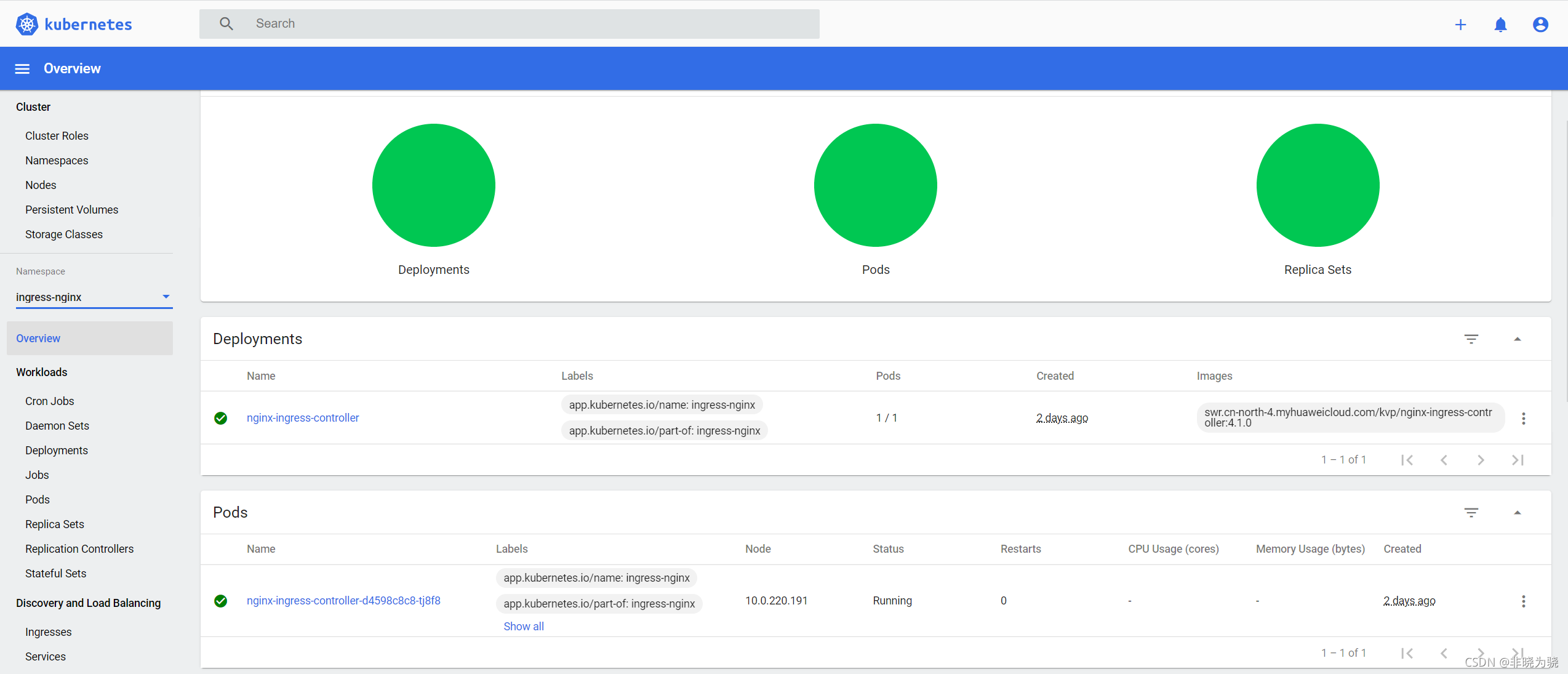The width and height of the screenshot is (1568, 674).
Task: Click the pod green status checkmark
Action: (221, 601)
